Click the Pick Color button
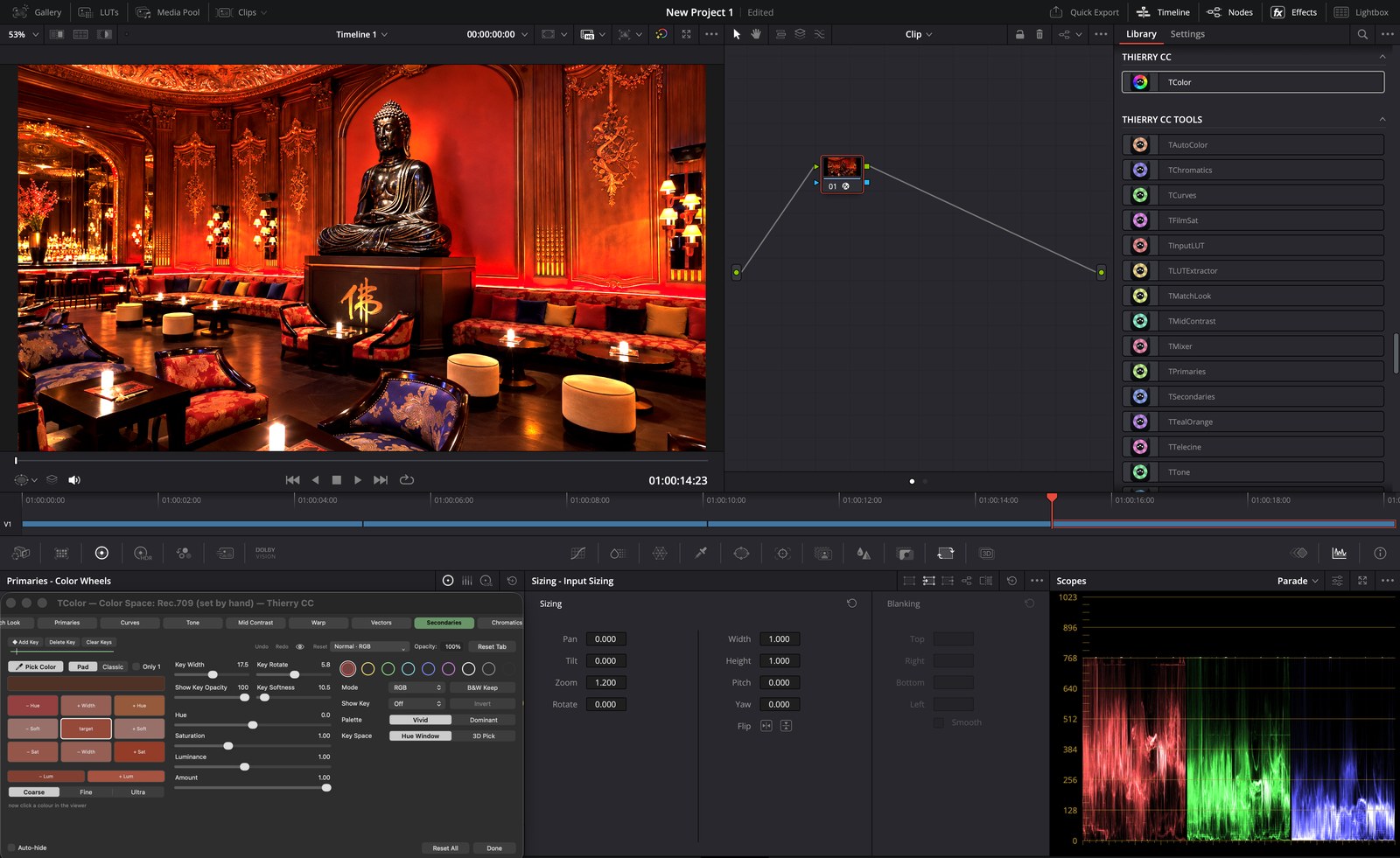This screenshot has height=858, width=1400. click(36, 666)
